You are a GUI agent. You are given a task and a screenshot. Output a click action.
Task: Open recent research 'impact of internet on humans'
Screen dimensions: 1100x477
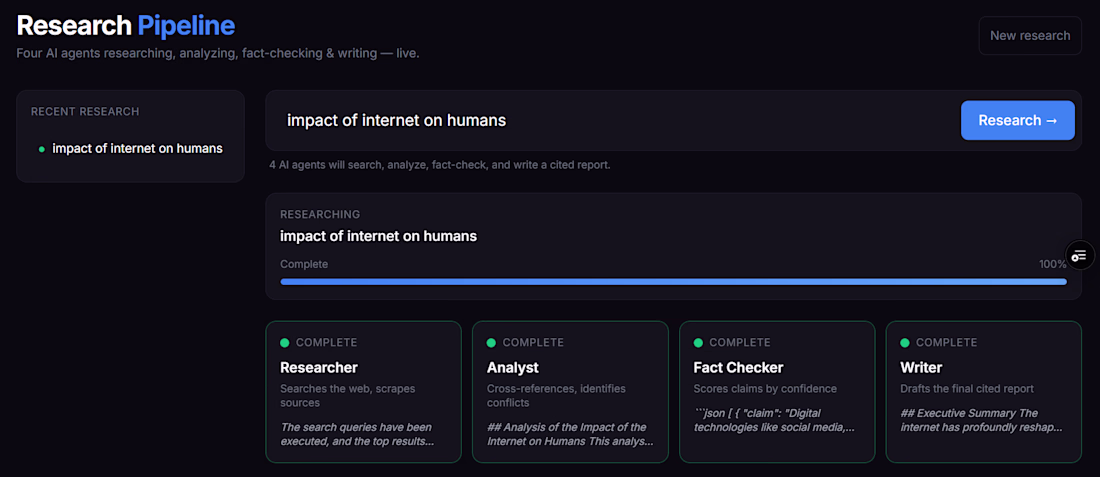[x=130, y=149]
